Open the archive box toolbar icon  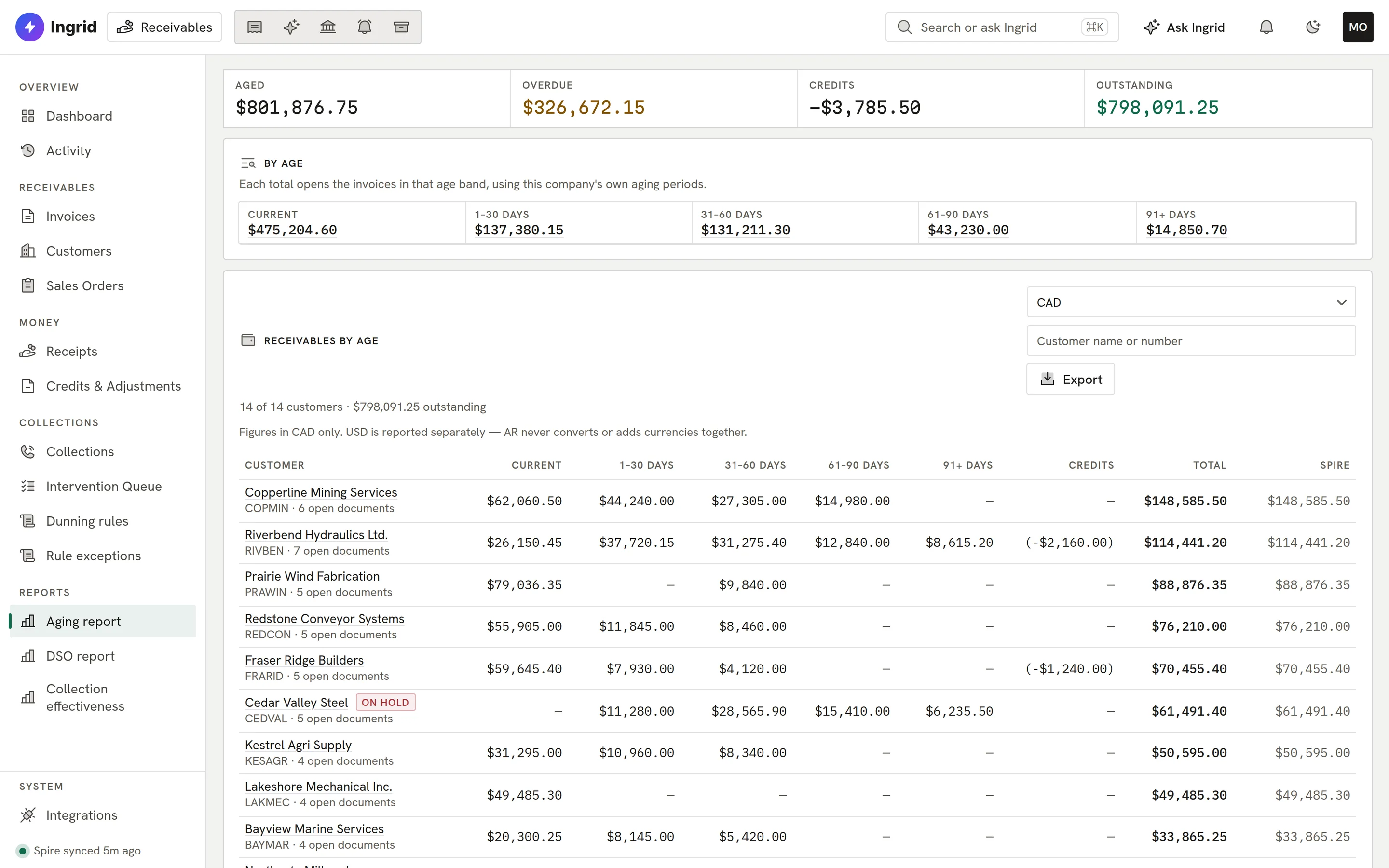401,27
